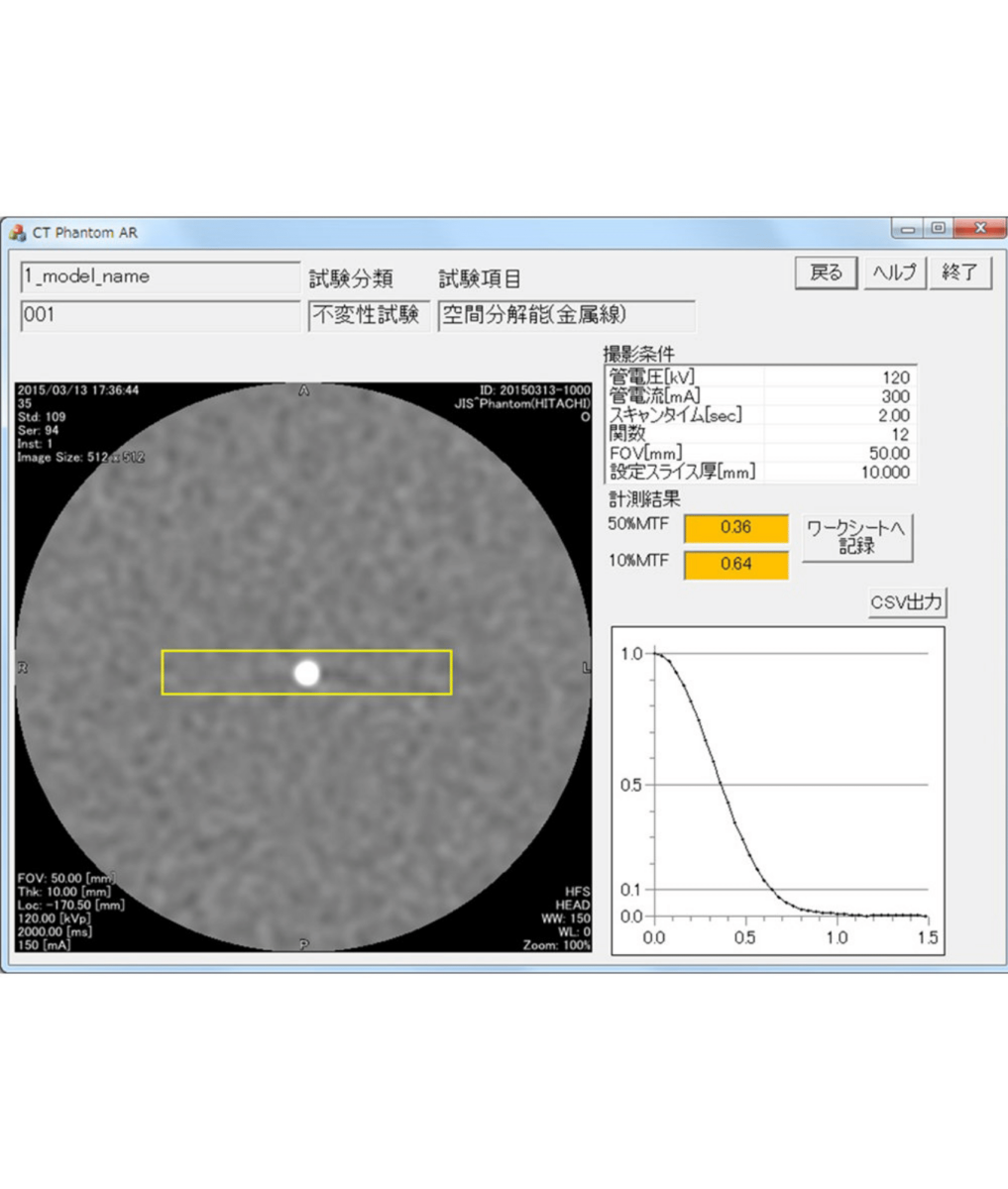Screen dimensions: 1008x1189
Task: Select the FOV[mm] row in conditions table
Action: coord(760,454)
